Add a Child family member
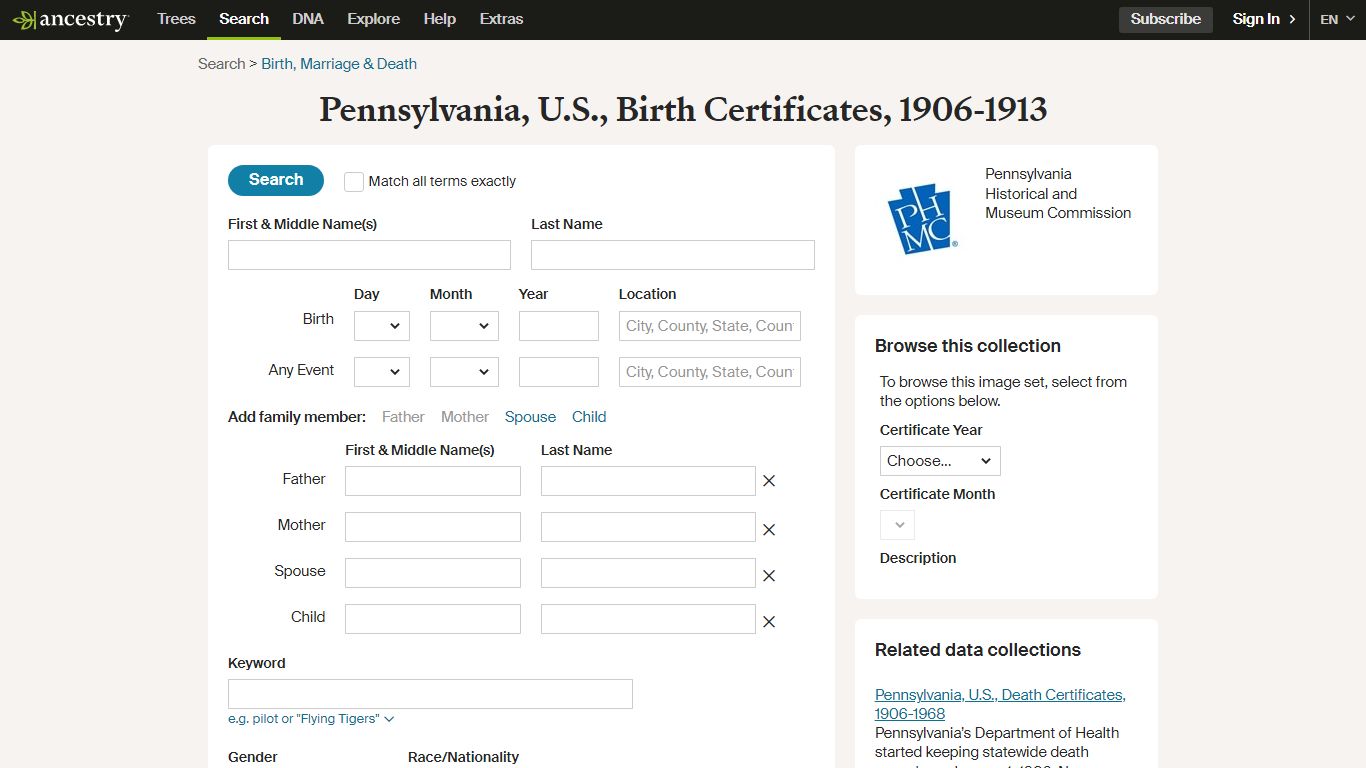Image resolution: width=1366 pixels, height=768 pixels. 589,417
